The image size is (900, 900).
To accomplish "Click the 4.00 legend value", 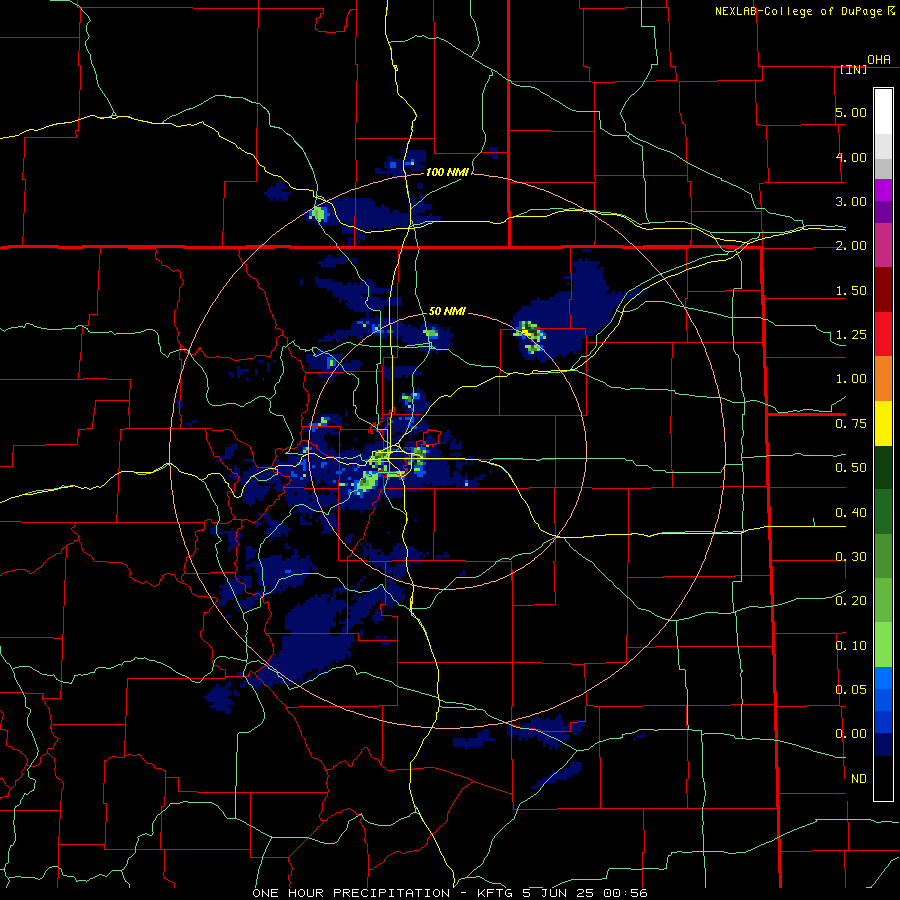I will coord(851,157).
